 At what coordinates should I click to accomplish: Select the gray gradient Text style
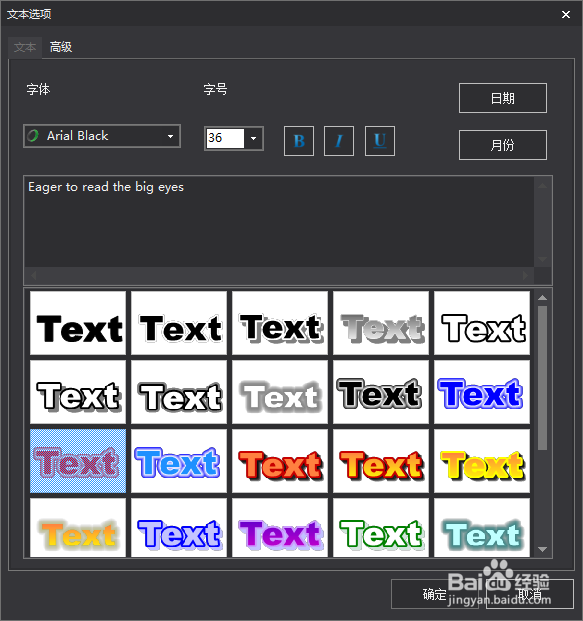(x=381, y=323)
